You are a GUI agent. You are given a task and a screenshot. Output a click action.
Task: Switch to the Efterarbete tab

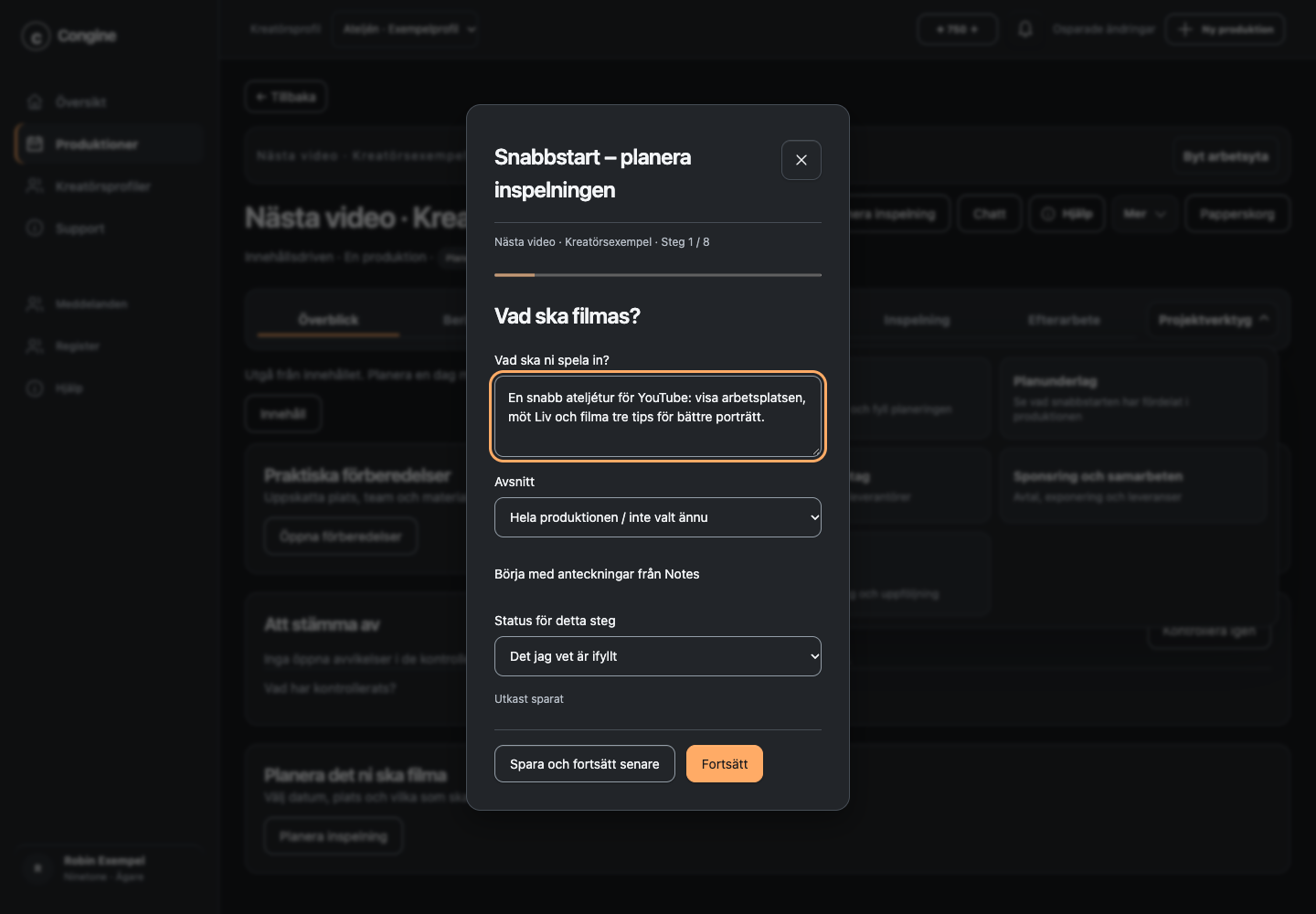coord(1064,320)
